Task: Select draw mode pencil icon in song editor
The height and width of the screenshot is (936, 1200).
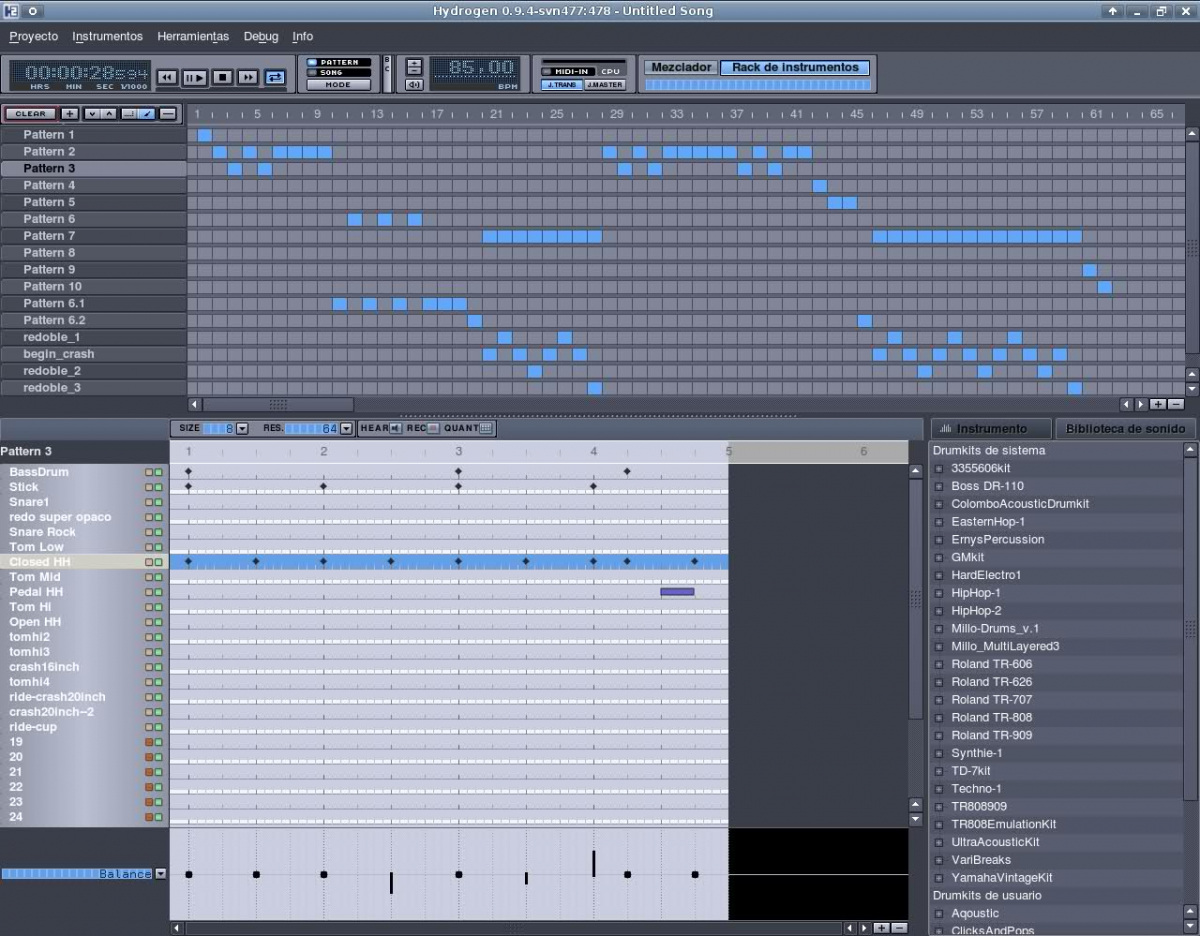Action: point(147,114)
